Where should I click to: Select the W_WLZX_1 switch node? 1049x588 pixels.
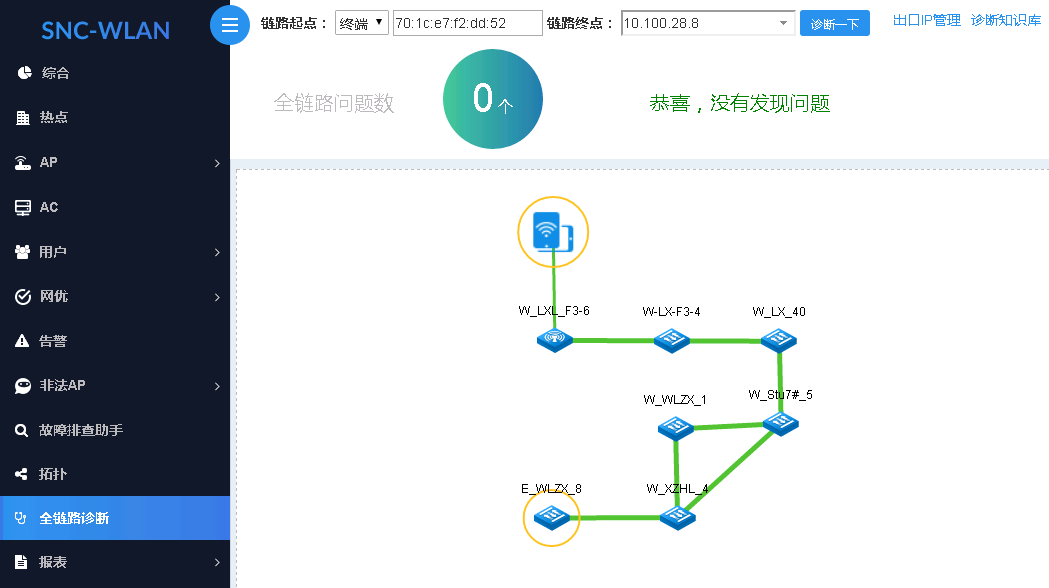click(x=675, y=427)
